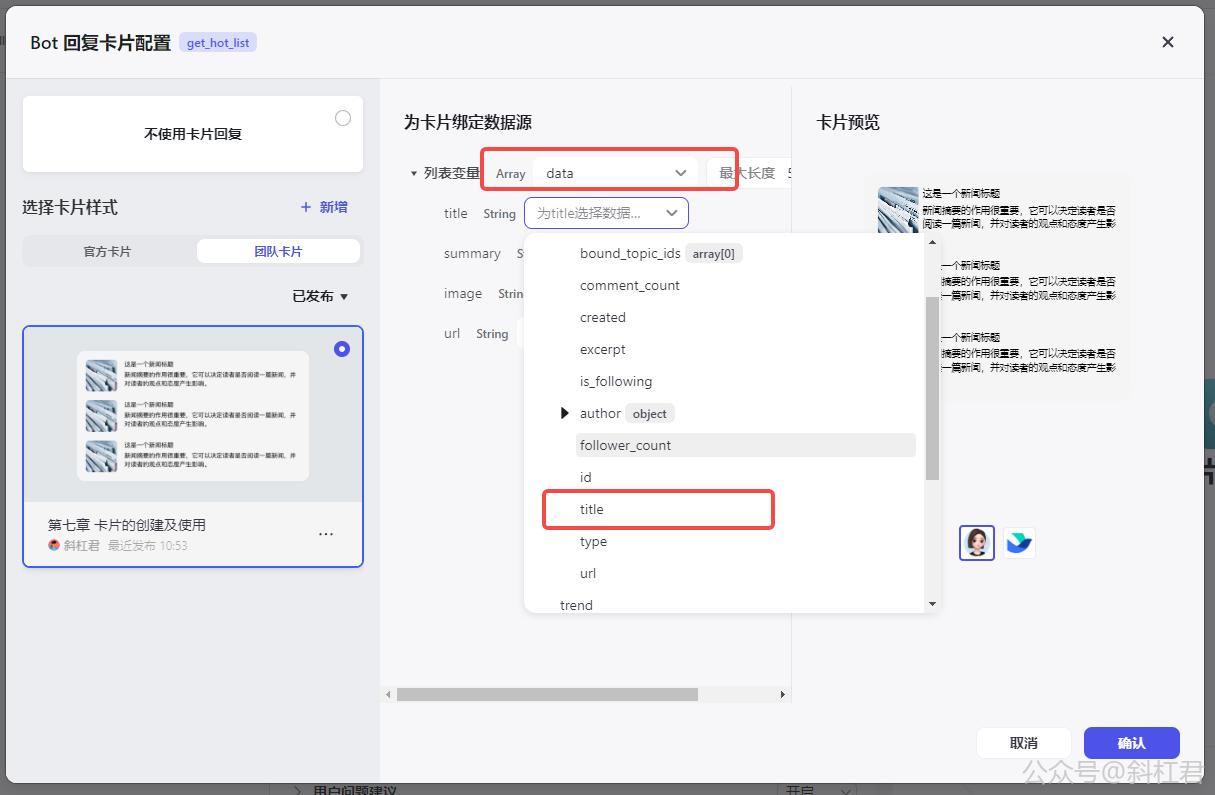
Task: Click the 卡片预览 heading
Action: point(848,122)
